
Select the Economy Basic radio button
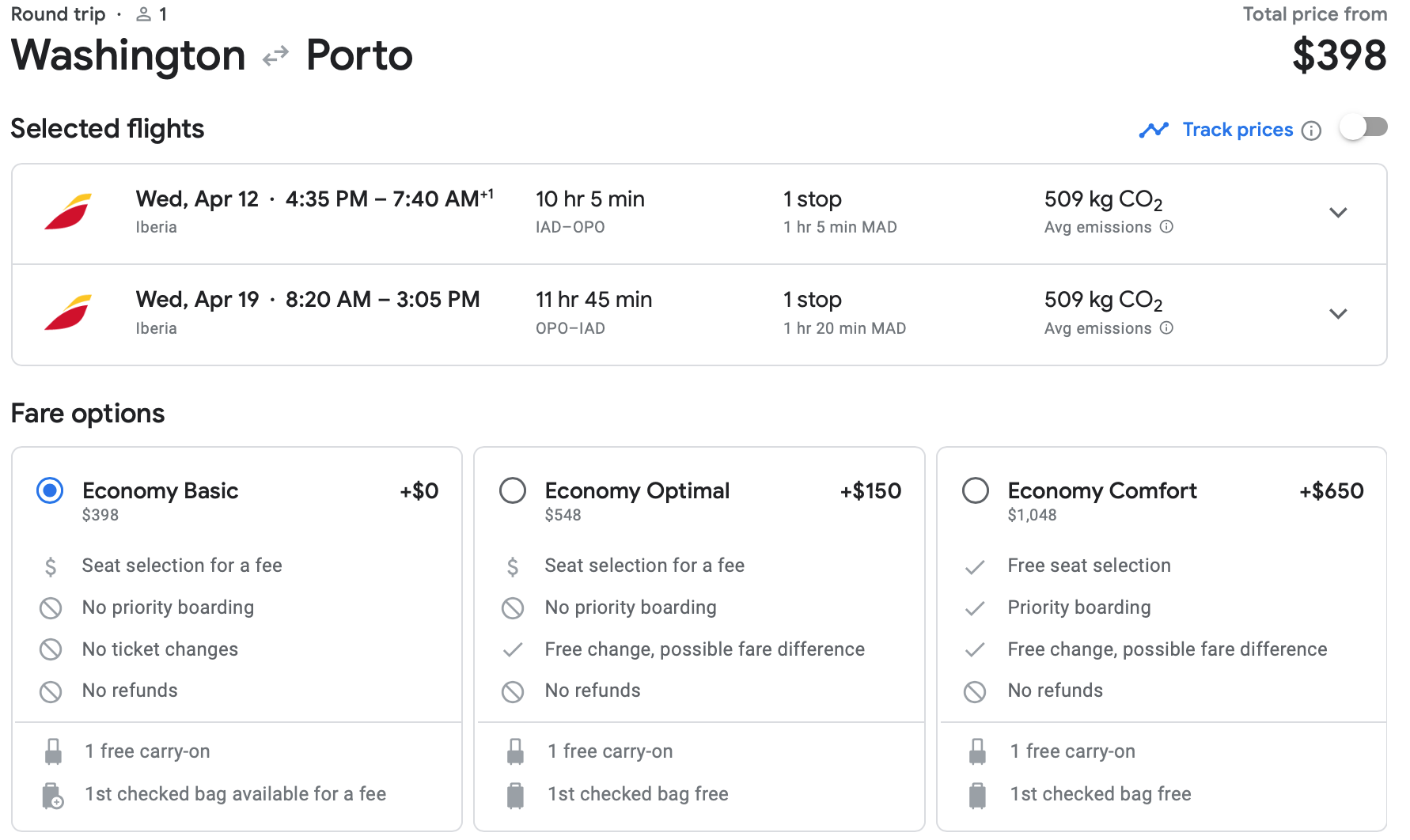[50, 490]
